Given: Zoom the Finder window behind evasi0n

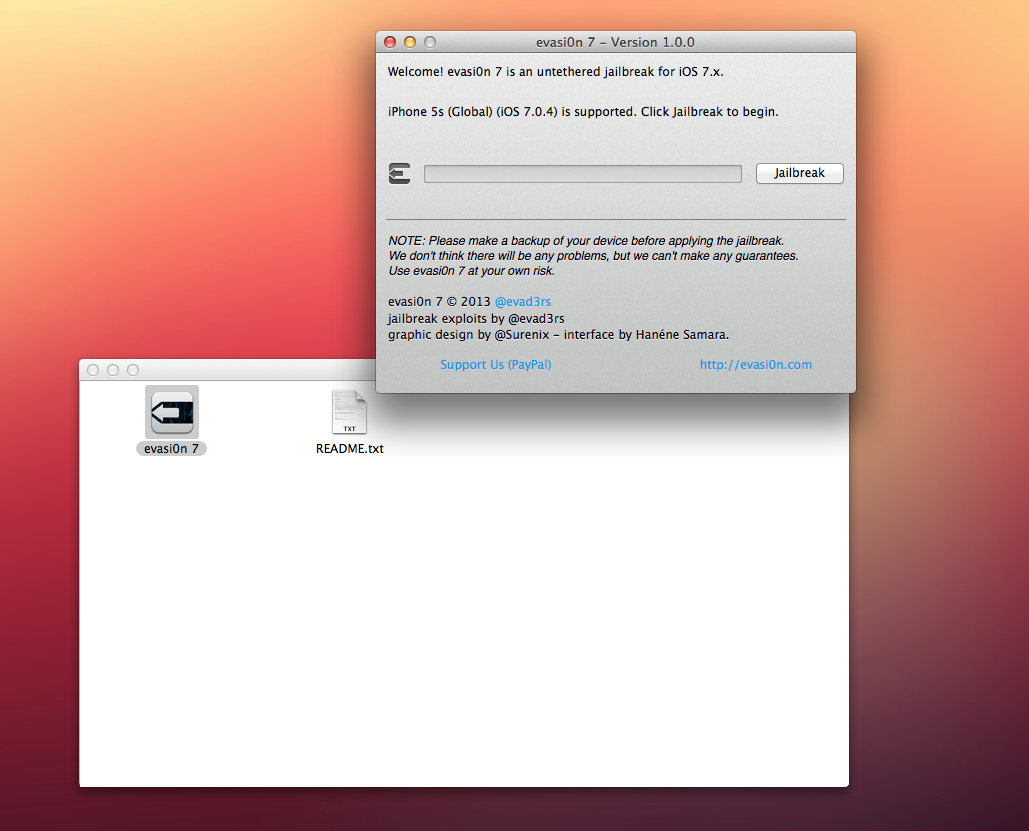Looking at the screenshot, I should click(133, 370).
